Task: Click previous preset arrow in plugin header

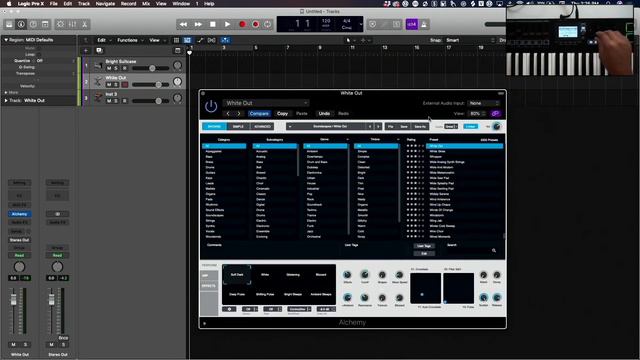Action: [228, 113]
